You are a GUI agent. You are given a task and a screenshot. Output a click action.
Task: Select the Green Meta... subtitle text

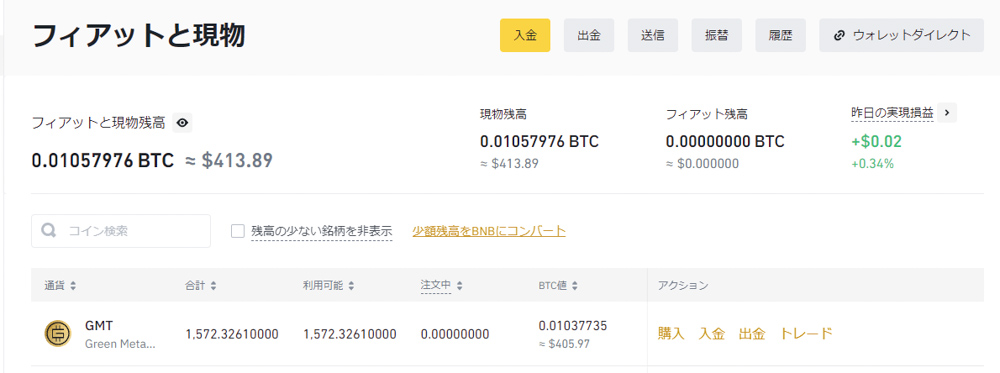click(x=121, y=344)
